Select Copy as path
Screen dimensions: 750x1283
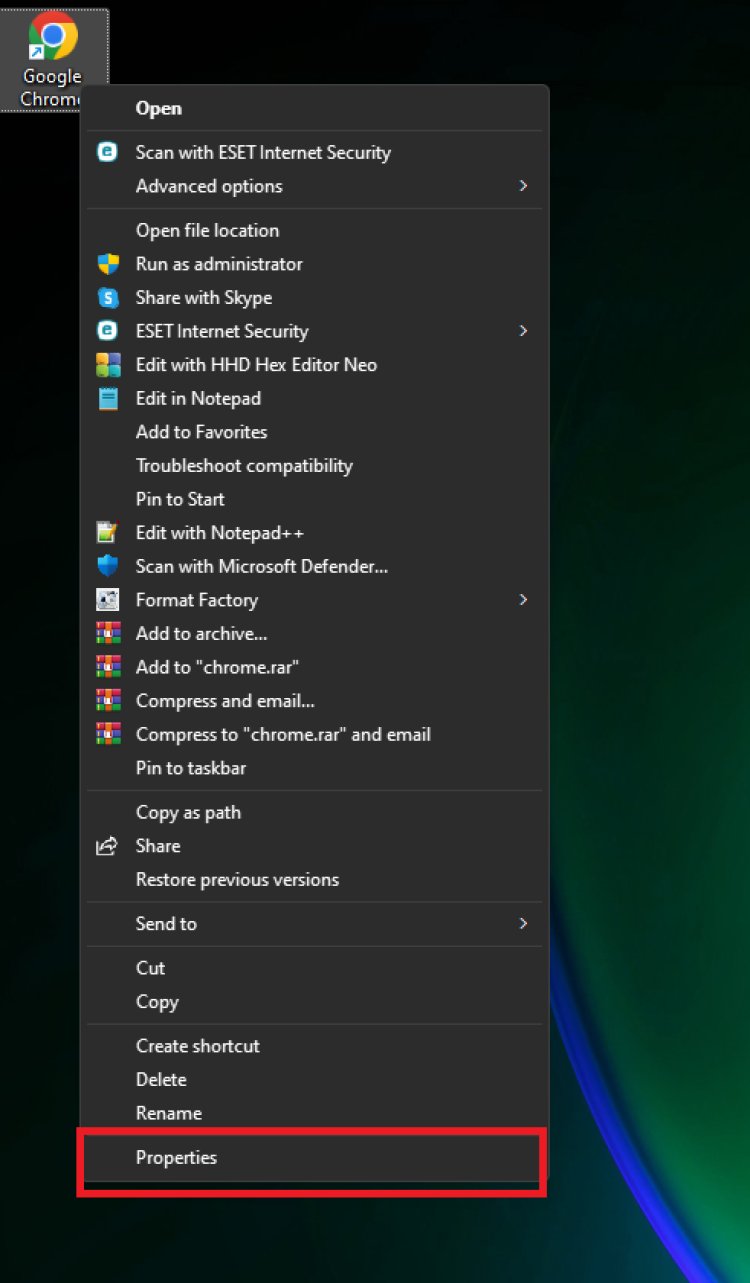[x=188, y=812]
